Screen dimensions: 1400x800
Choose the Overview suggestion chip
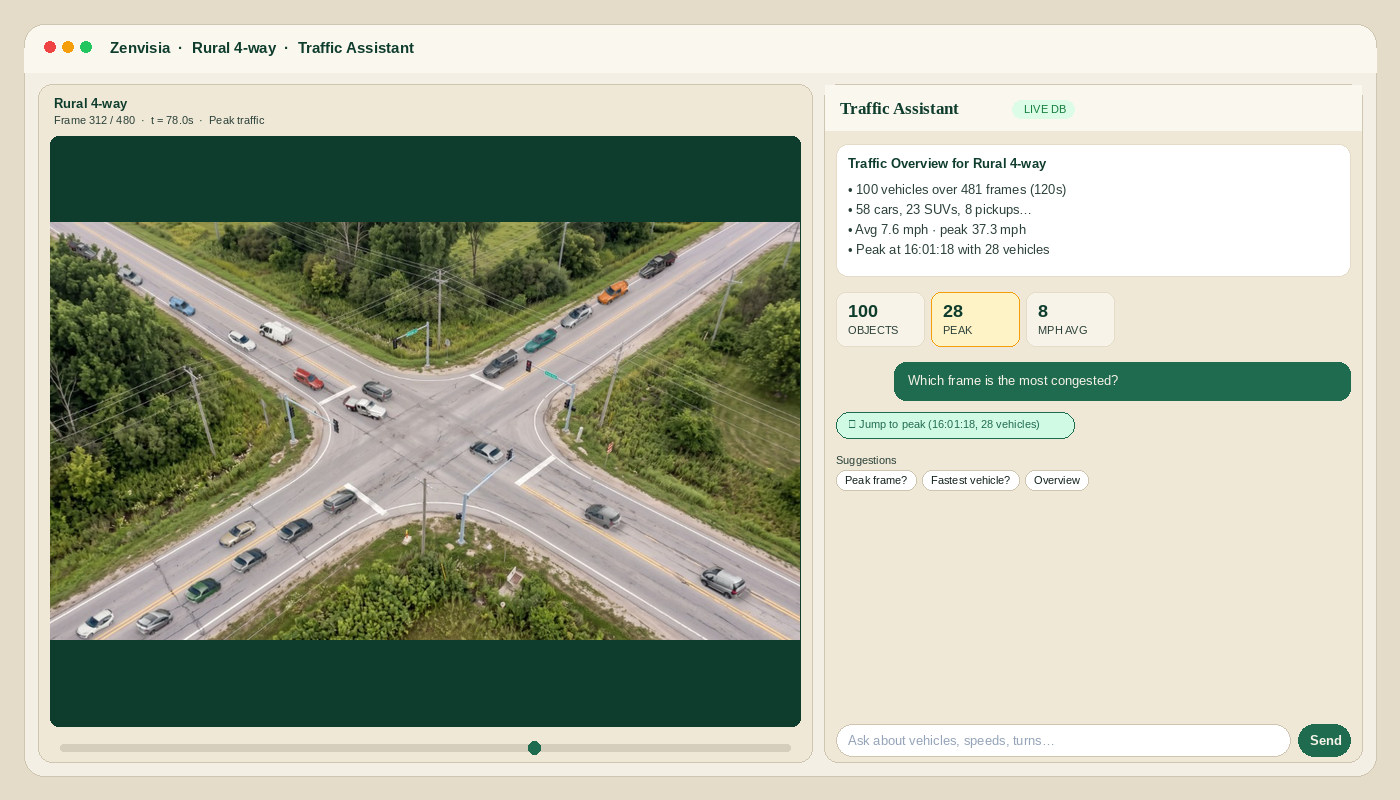click(x=1057, y=481)
